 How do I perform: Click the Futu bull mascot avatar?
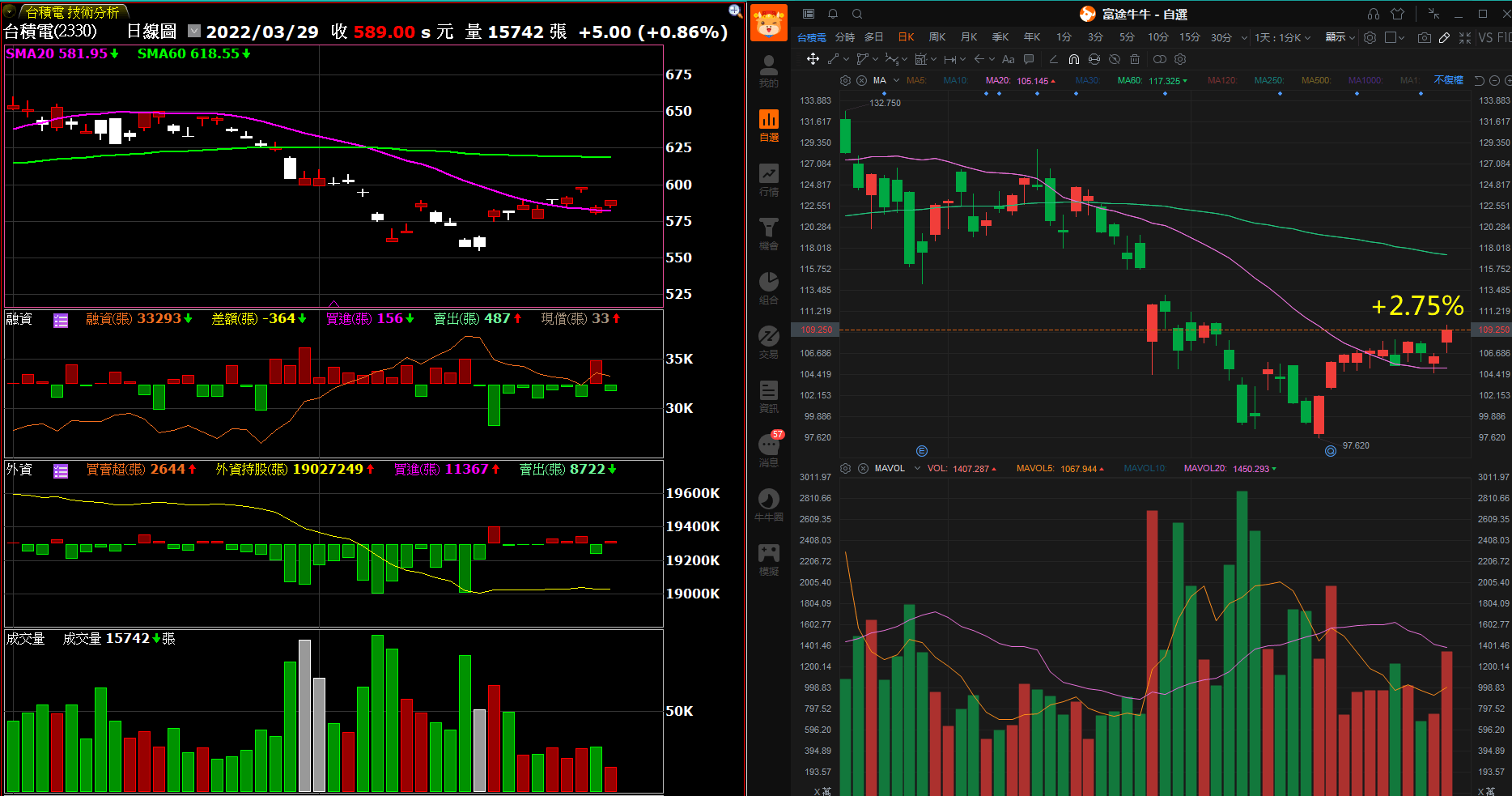[x=768, y=22]
